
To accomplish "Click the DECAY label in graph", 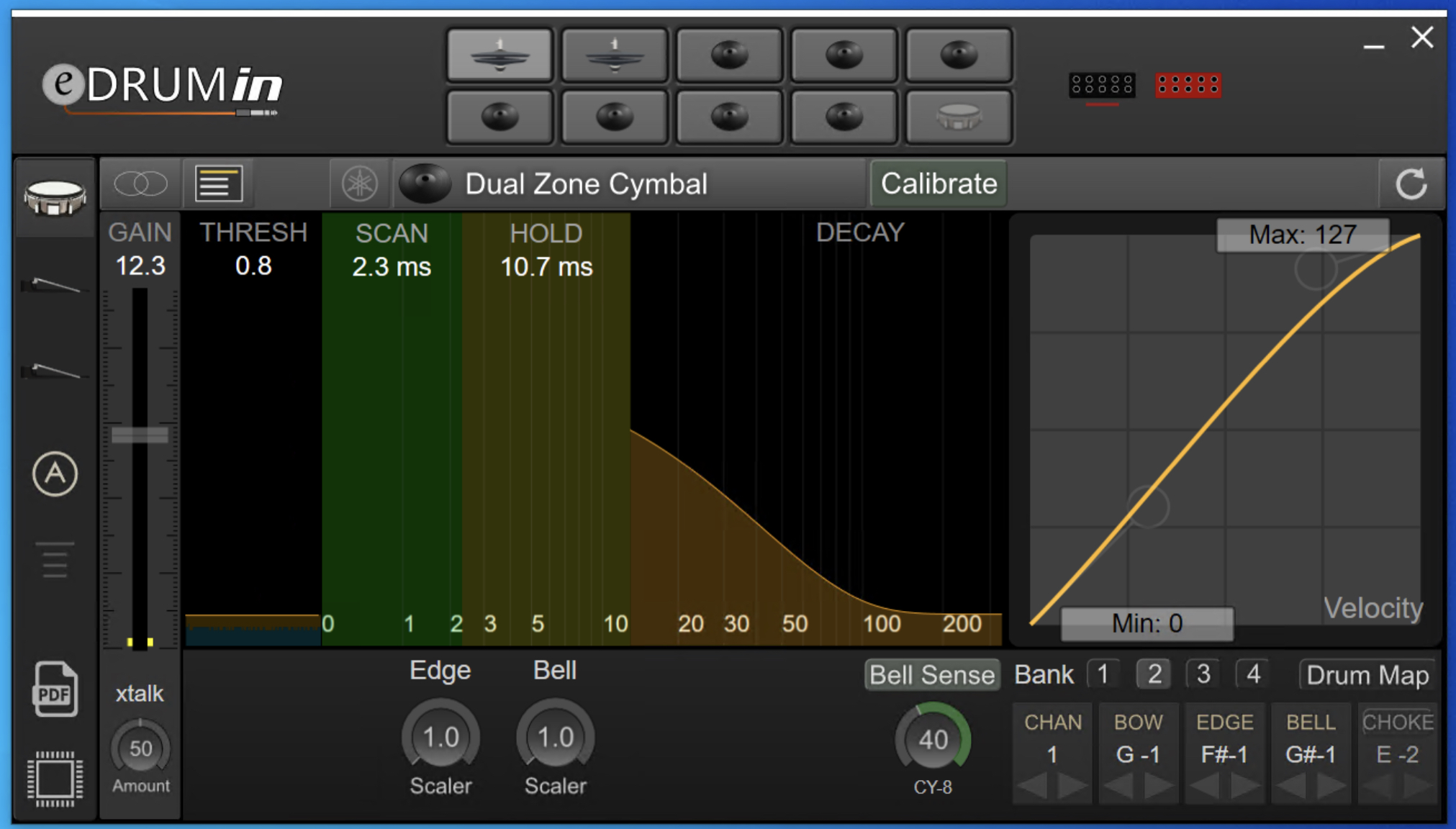I will [859, 232].
